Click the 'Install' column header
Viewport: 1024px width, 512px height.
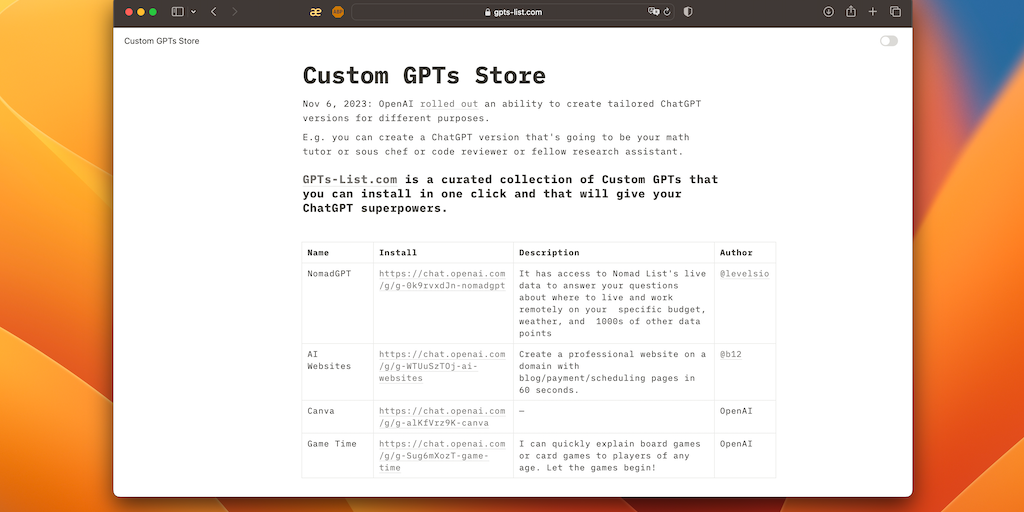pyautogui.click(x=398, y=253)
